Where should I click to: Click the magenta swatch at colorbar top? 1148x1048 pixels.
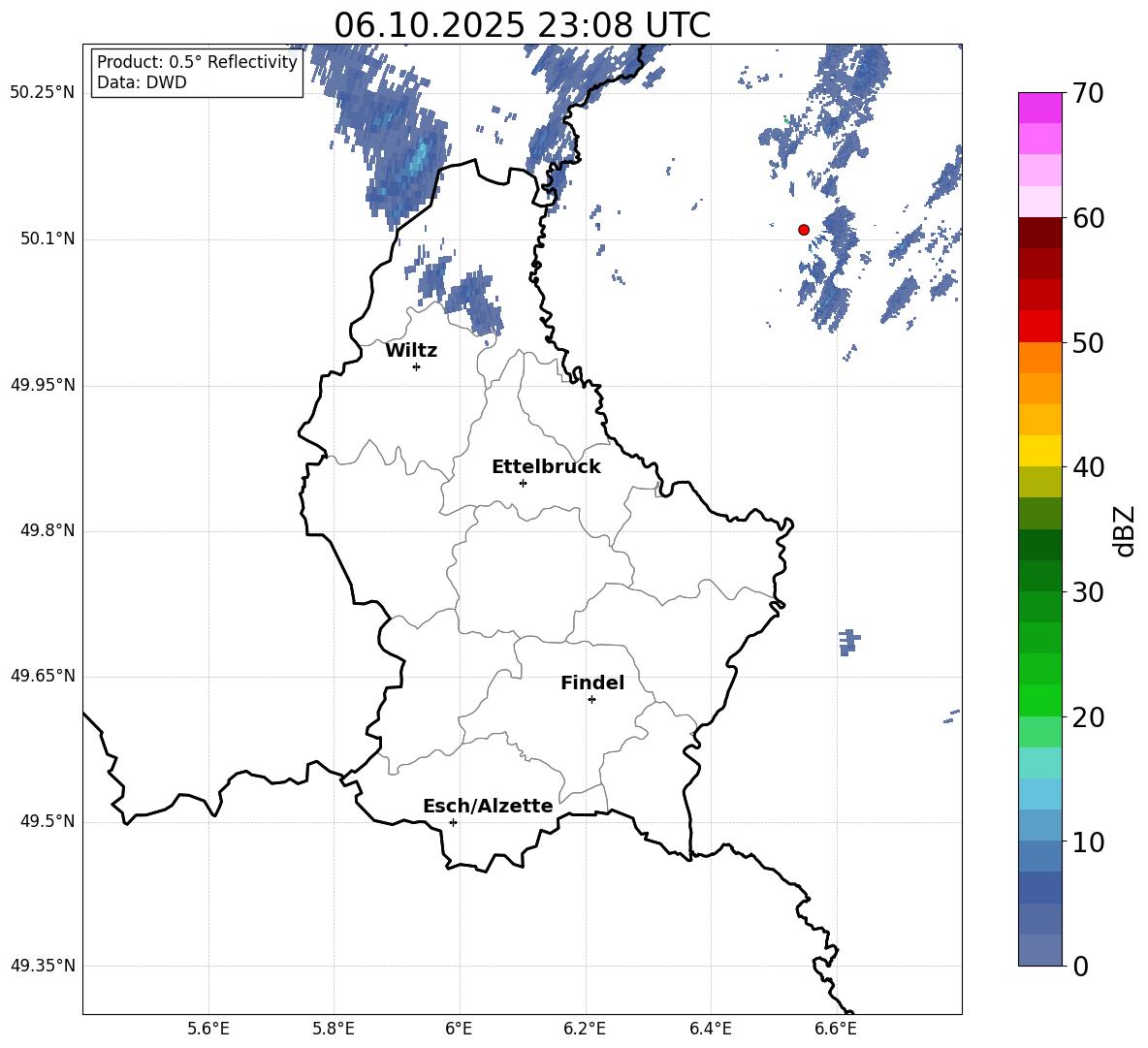pyautogui.click(x=1040, y=109)
